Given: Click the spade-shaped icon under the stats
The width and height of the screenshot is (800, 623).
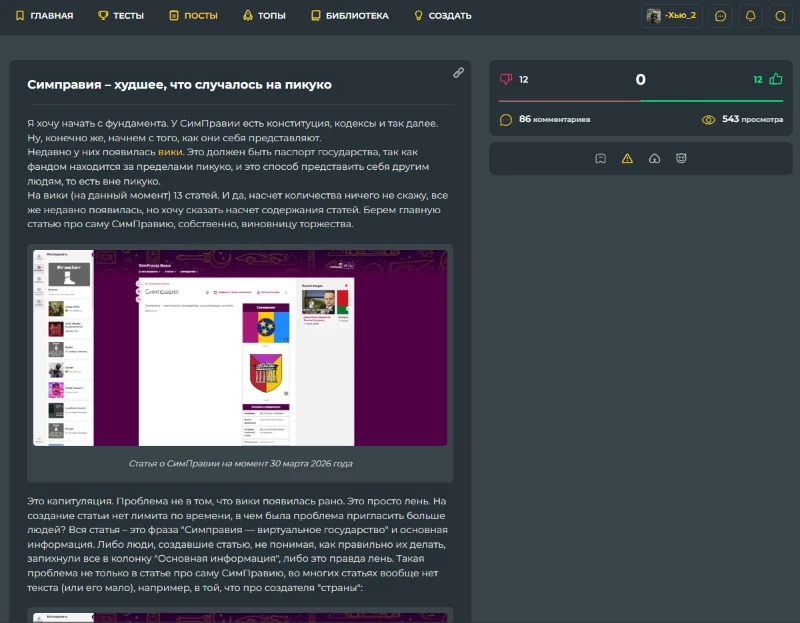Looking at the screenshot, I should click(x=655, y=159).
